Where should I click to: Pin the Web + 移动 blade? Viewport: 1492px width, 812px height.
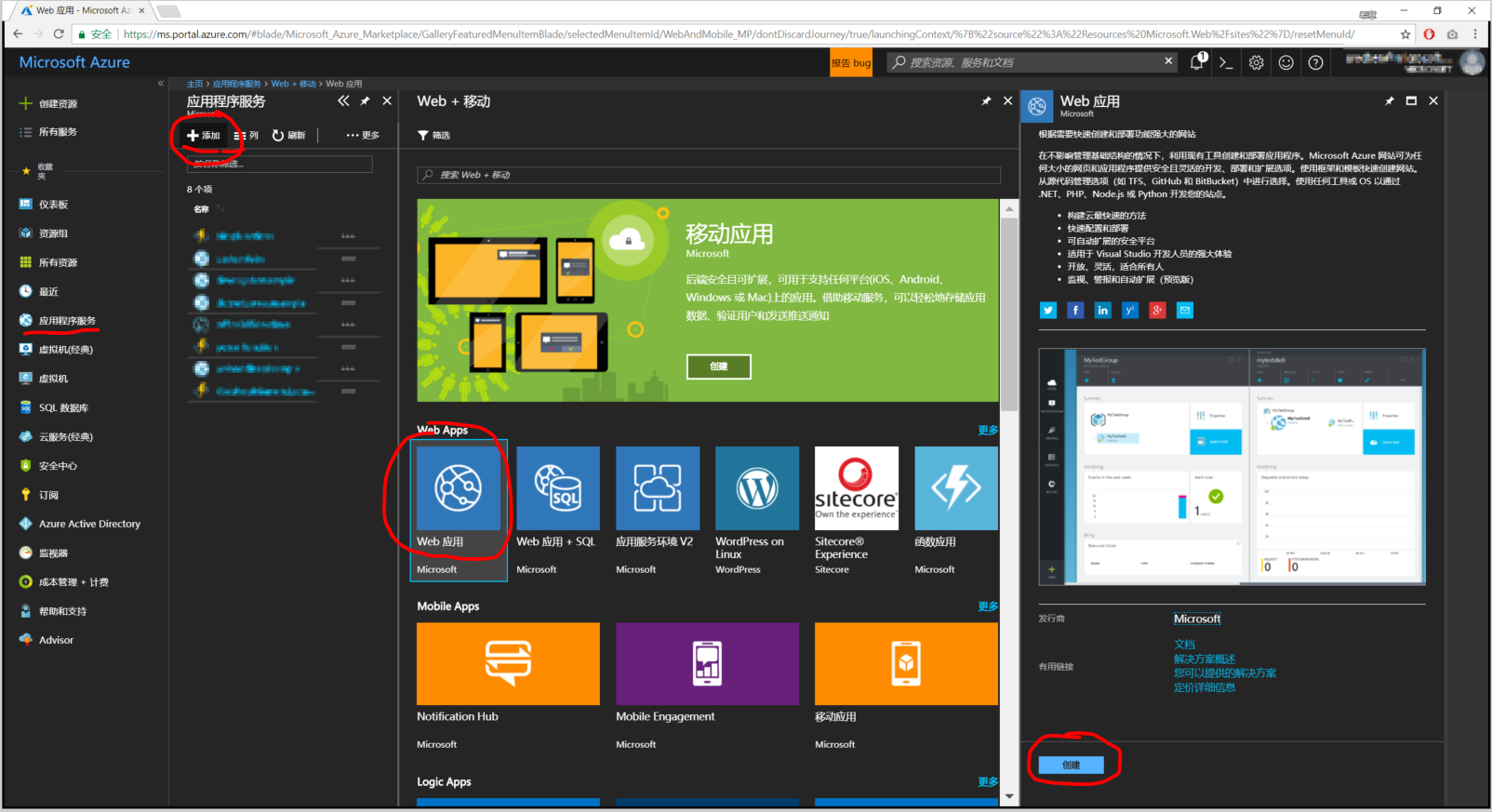986,100
